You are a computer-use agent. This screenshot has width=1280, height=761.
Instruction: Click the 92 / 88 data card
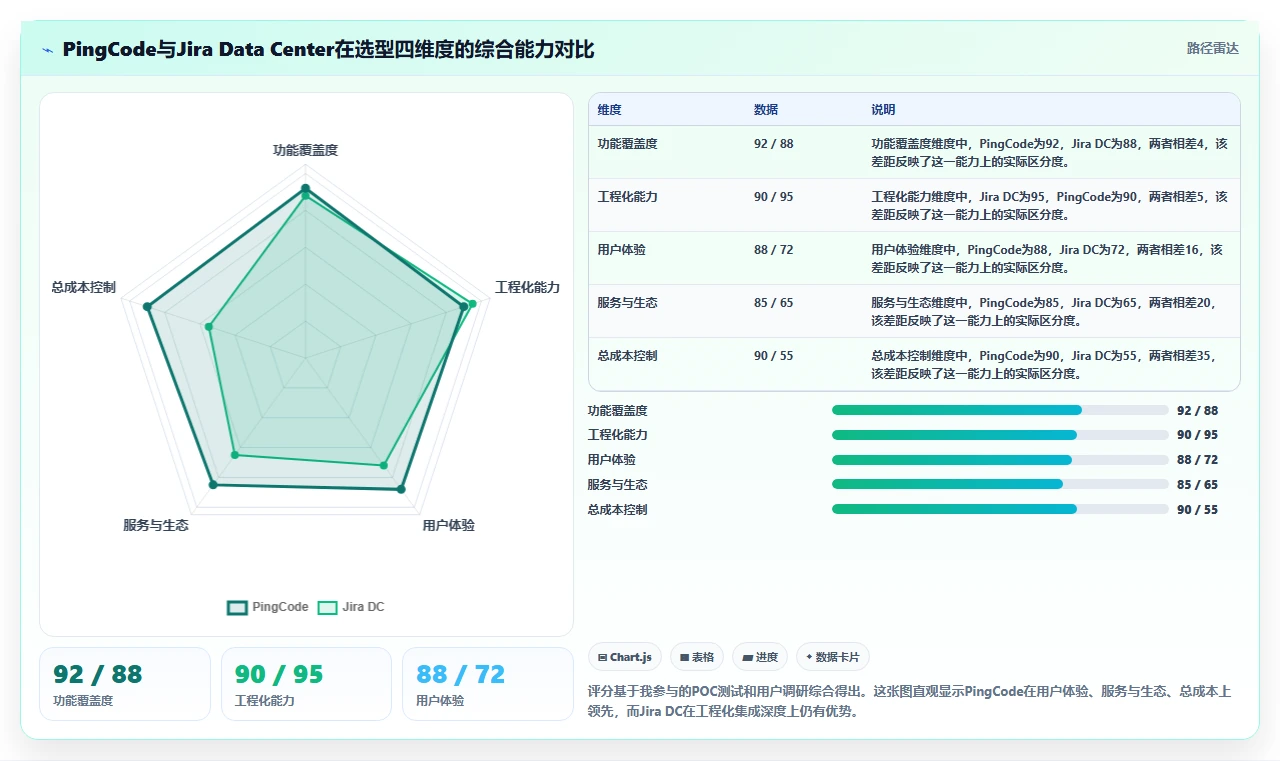tap(125, 684)
